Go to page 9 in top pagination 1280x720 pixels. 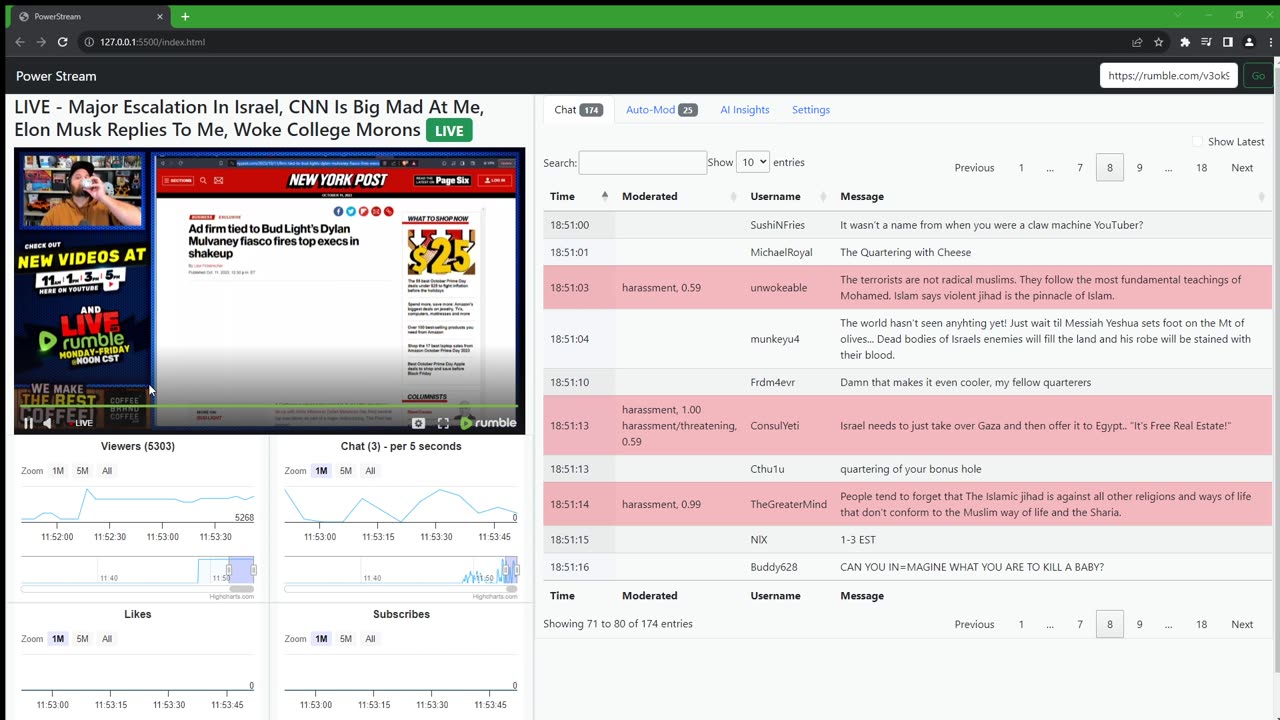tap(1139, 168)
